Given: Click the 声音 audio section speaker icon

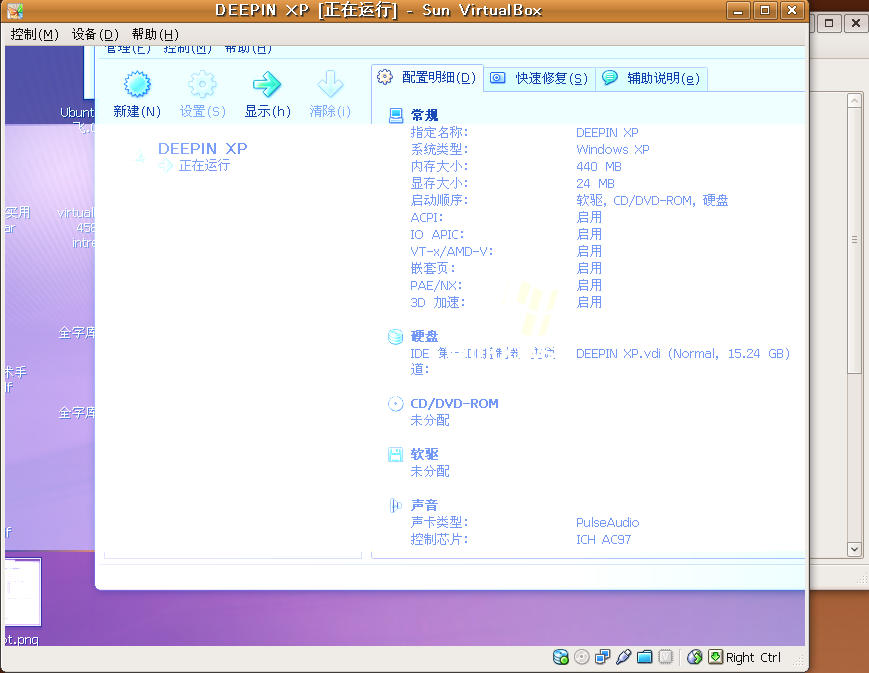Looking at the screenshot, I should (x=396, y=506).
